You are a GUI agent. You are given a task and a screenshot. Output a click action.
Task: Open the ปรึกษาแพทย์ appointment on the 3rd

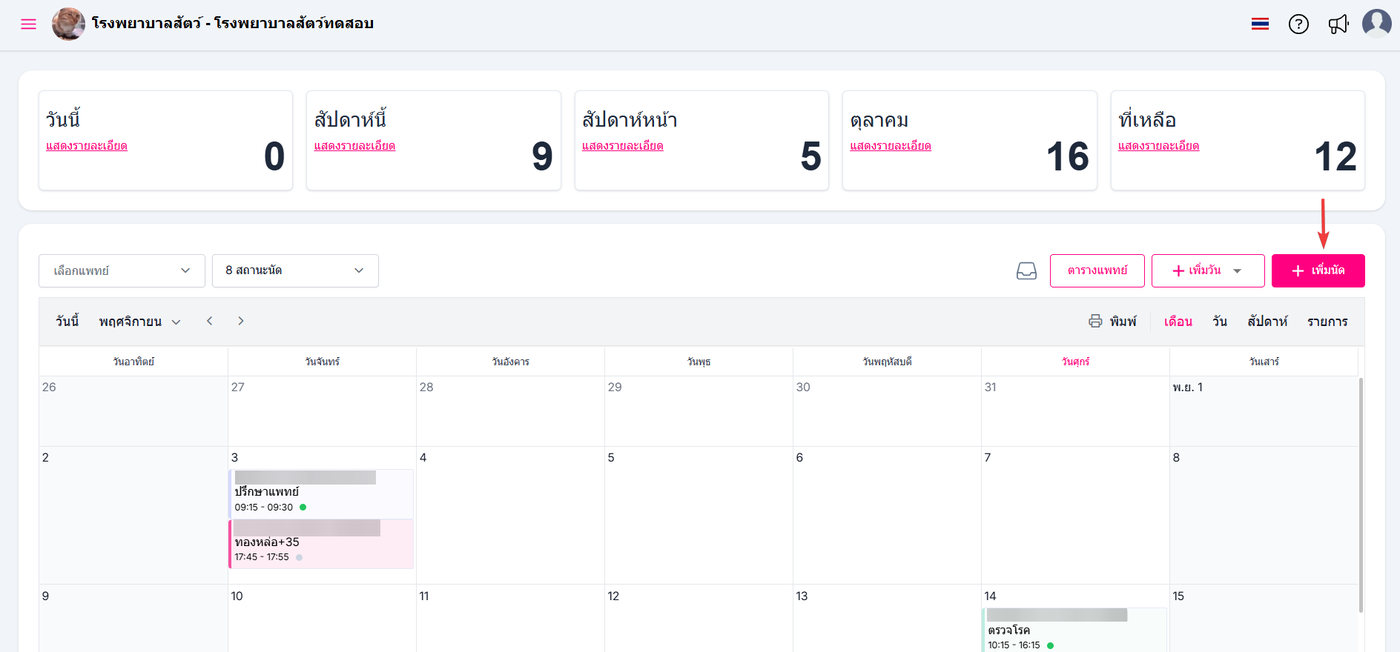(x=320, y=493)
